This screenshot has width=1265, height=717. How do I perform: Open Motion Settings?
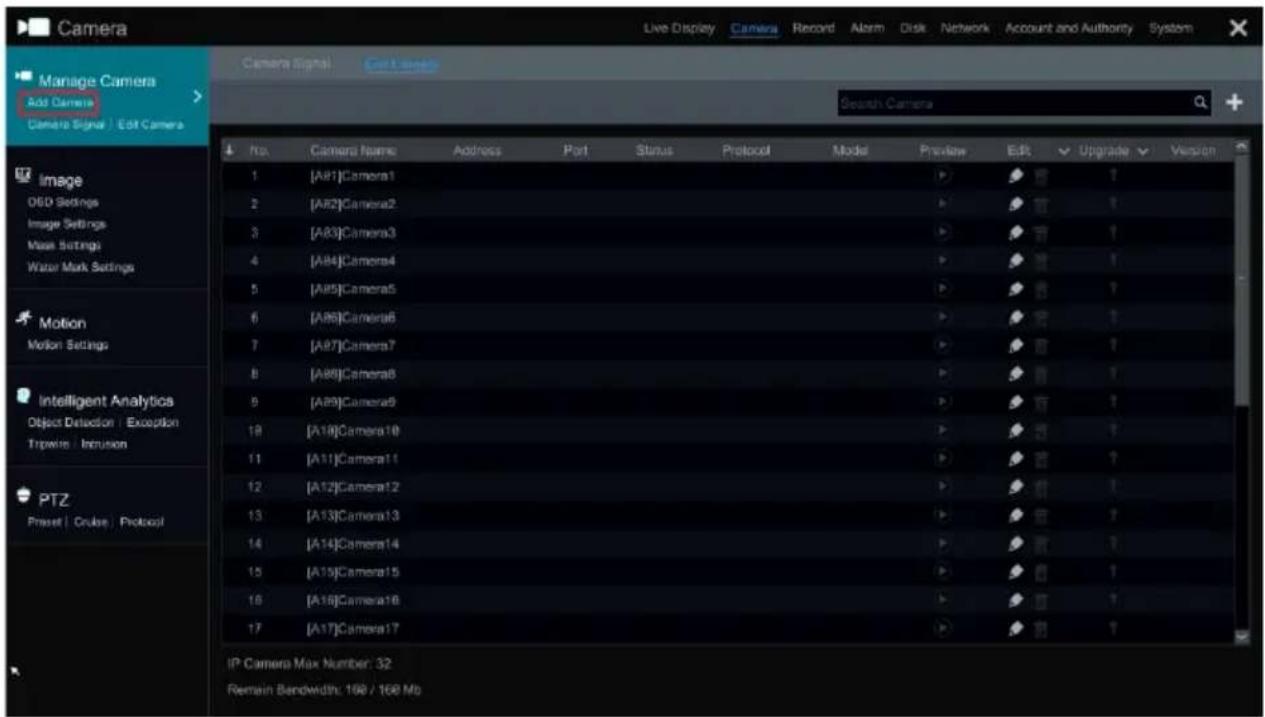click(x=67, y=345)
